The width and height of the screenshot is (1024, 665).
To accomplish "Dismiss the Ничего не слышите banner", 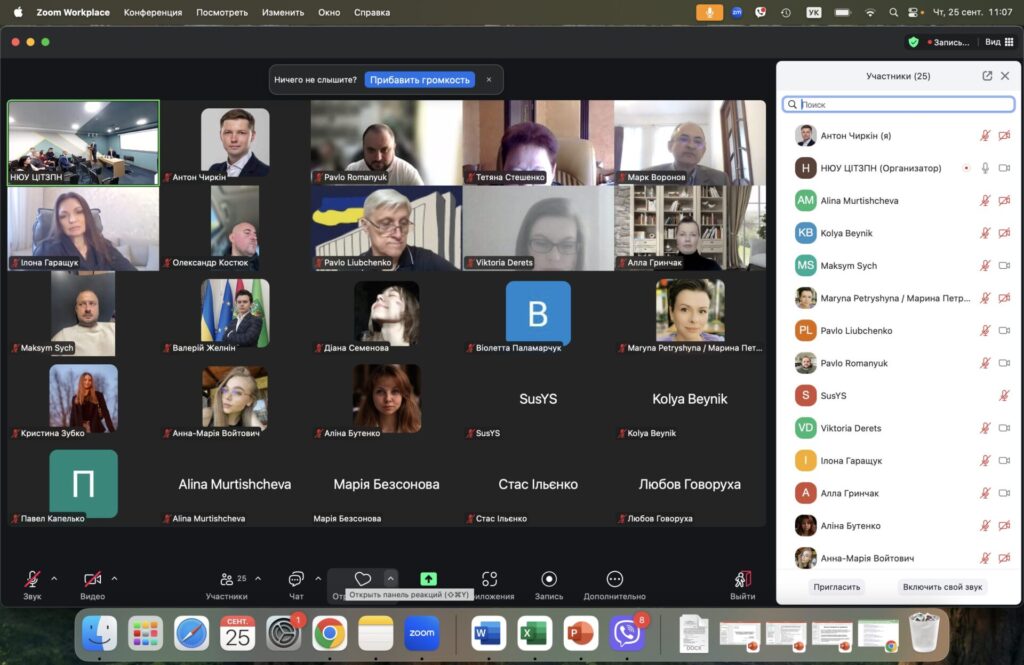I will point(488,80).
